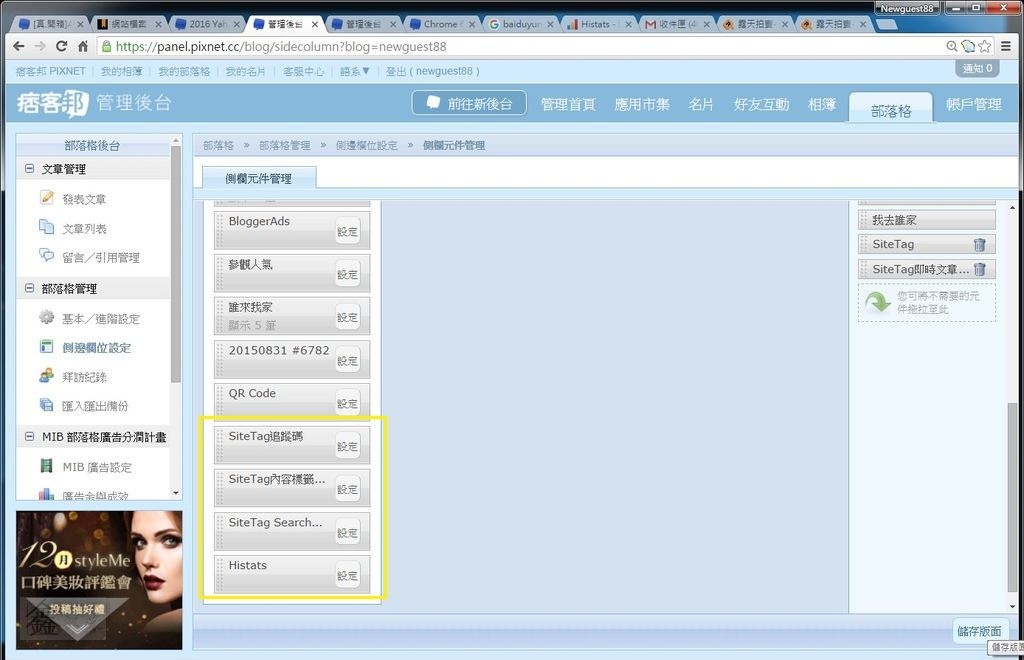
Task: Click 側邊欄位設定 in the breadcrumb
Action: (x=366, y=146)
